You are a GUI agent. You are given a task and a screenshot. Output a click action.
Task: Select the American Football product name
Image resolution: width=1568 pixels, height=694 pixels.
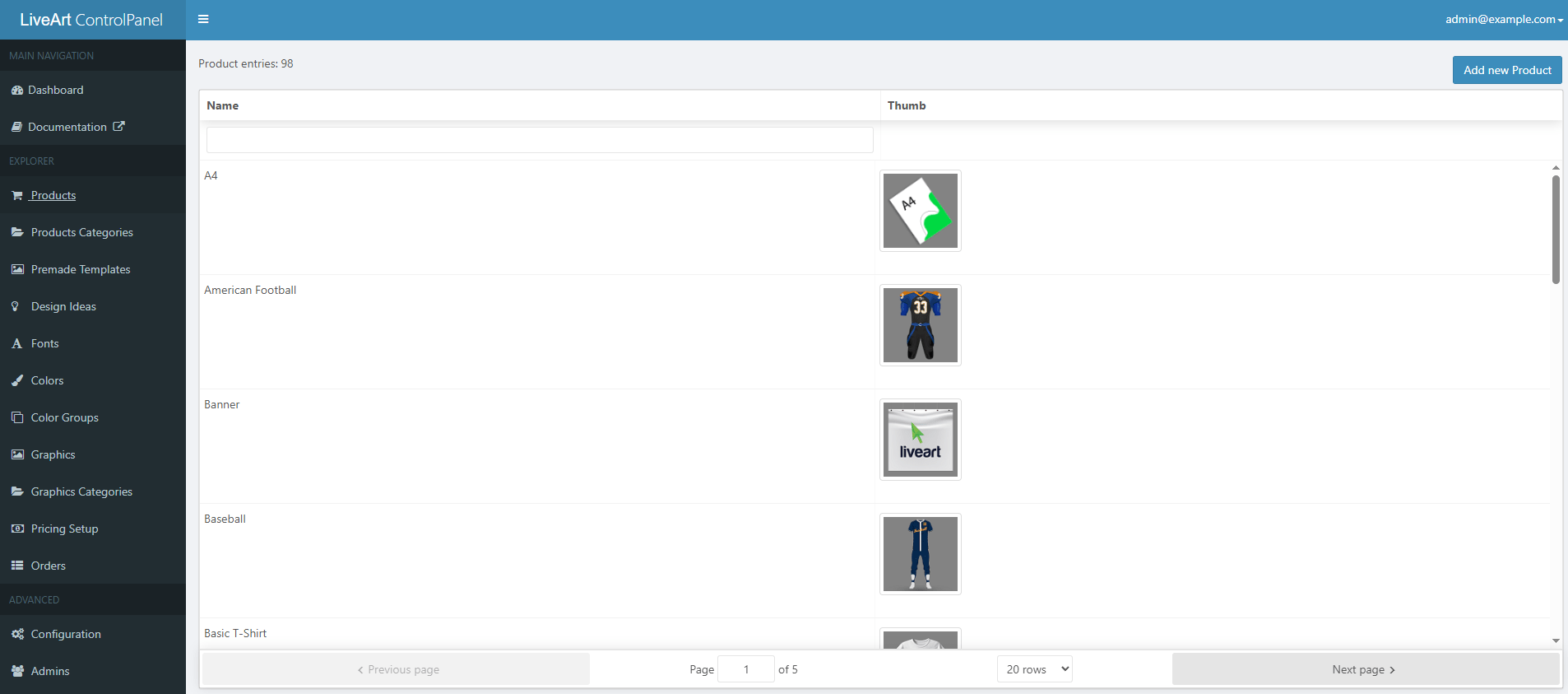(x=250, y=290)
